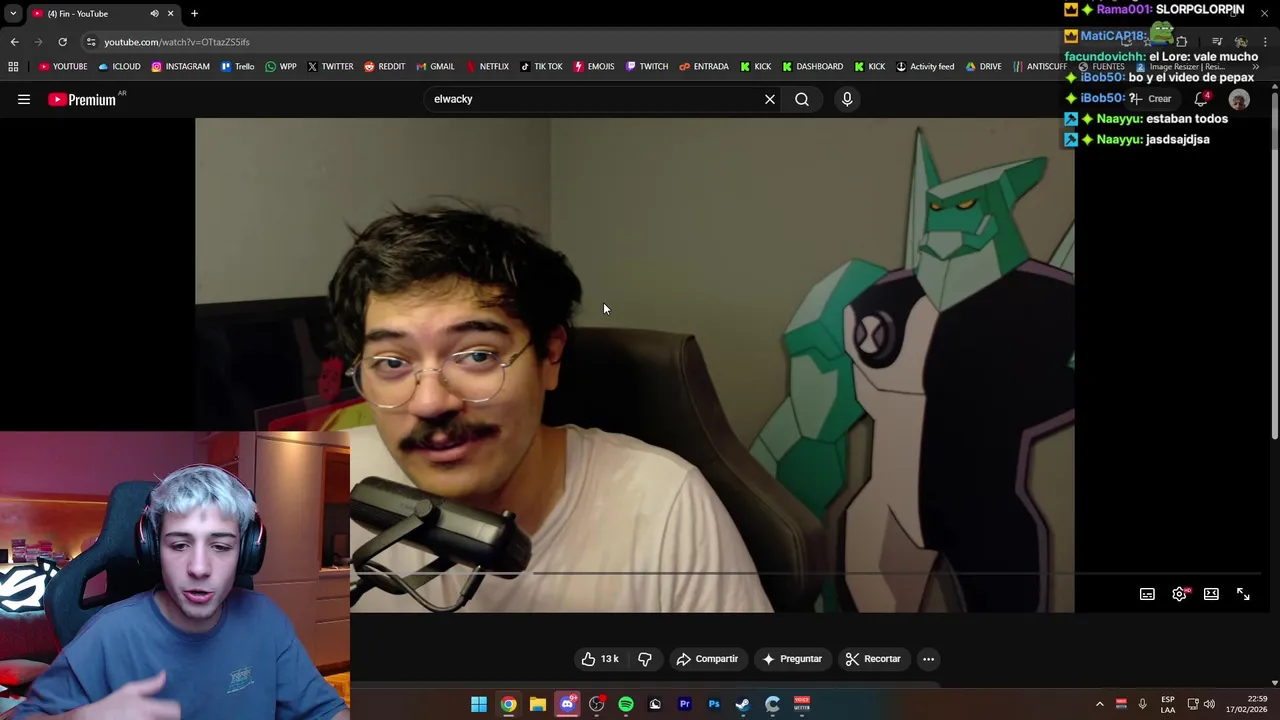The width and height of the screenshot is (1280, 720).
Task: Open the TIK TOK bookmark
Action: point(541,67)
